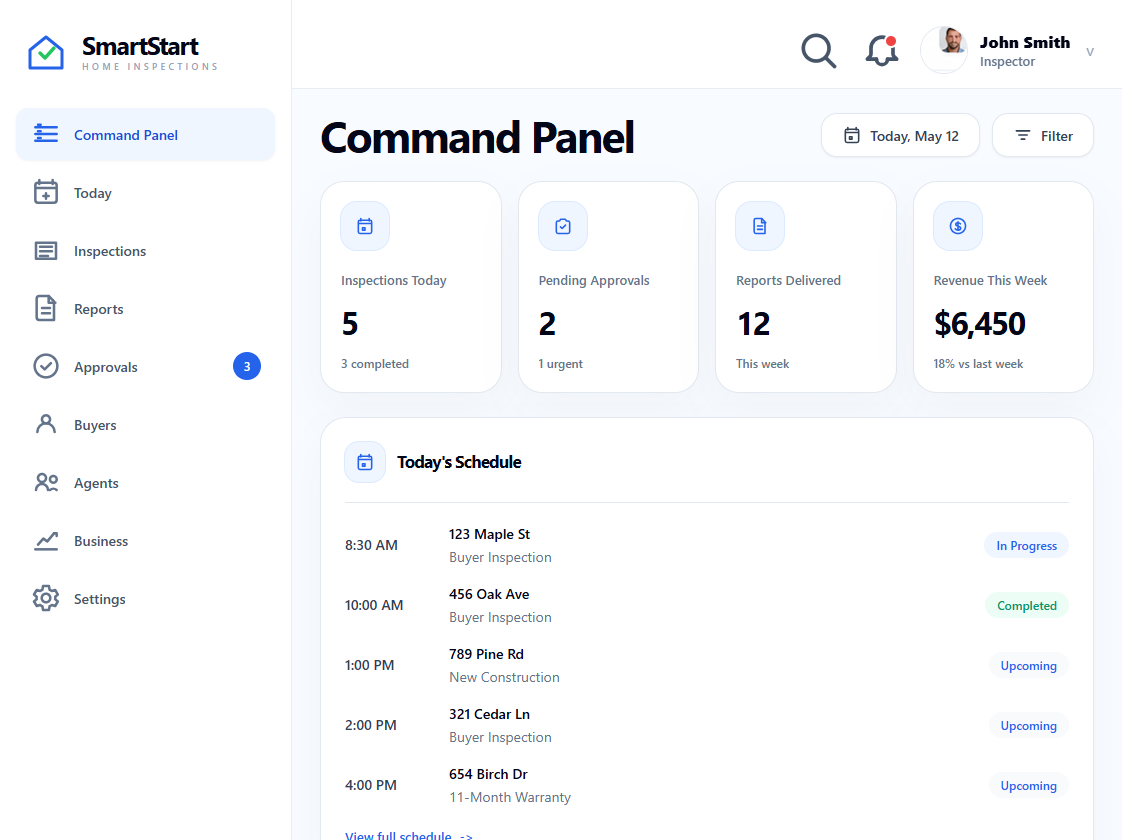Click the Pending Approvals value 2

point(547,324)
